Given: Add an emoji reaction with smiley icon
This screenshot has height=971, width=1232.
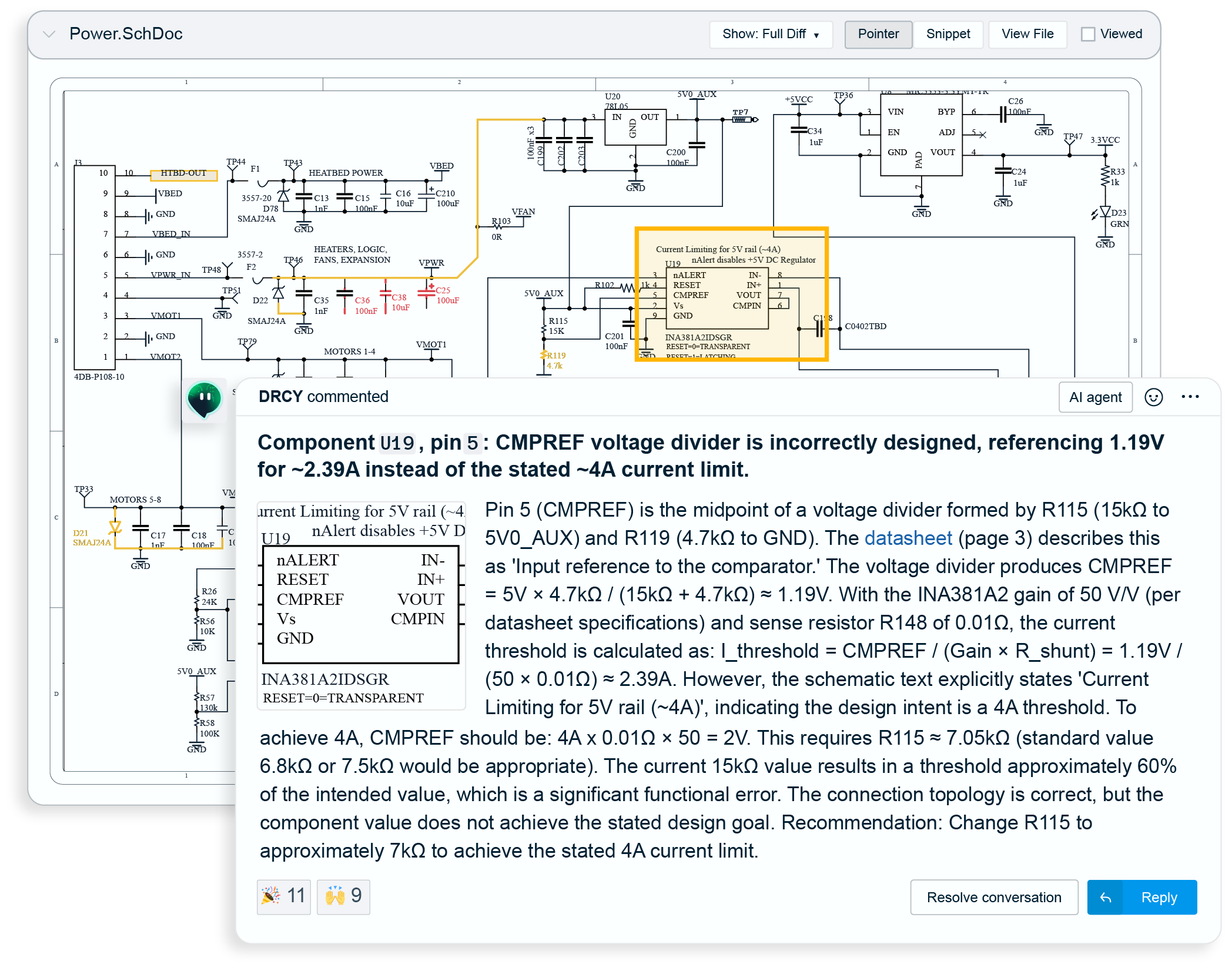Looking at the screenshot, I should (x=1153, y=397).
